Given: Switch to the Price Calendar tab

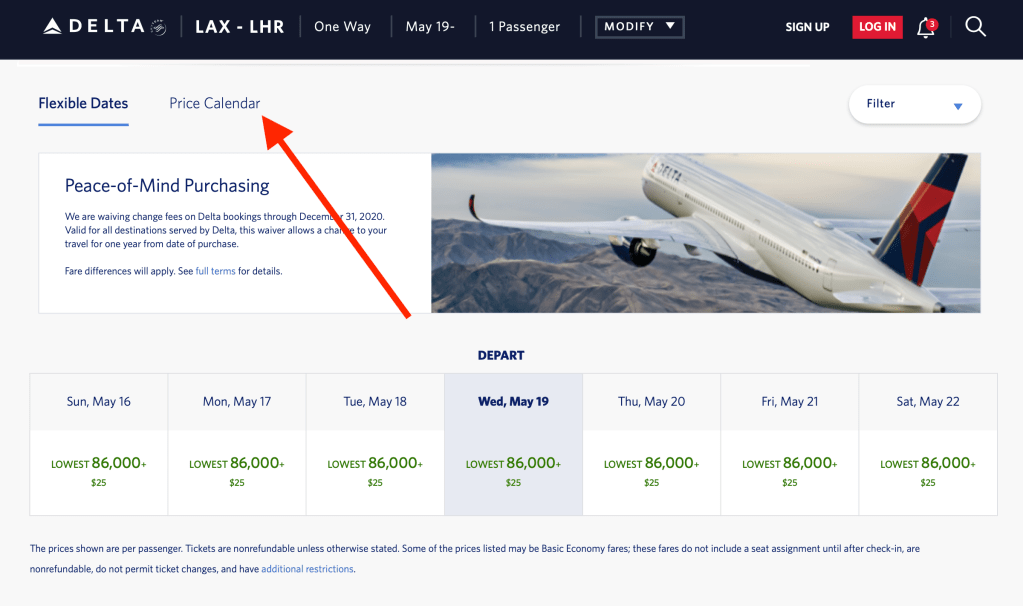Looking at the screenshot, I should 214,104.
